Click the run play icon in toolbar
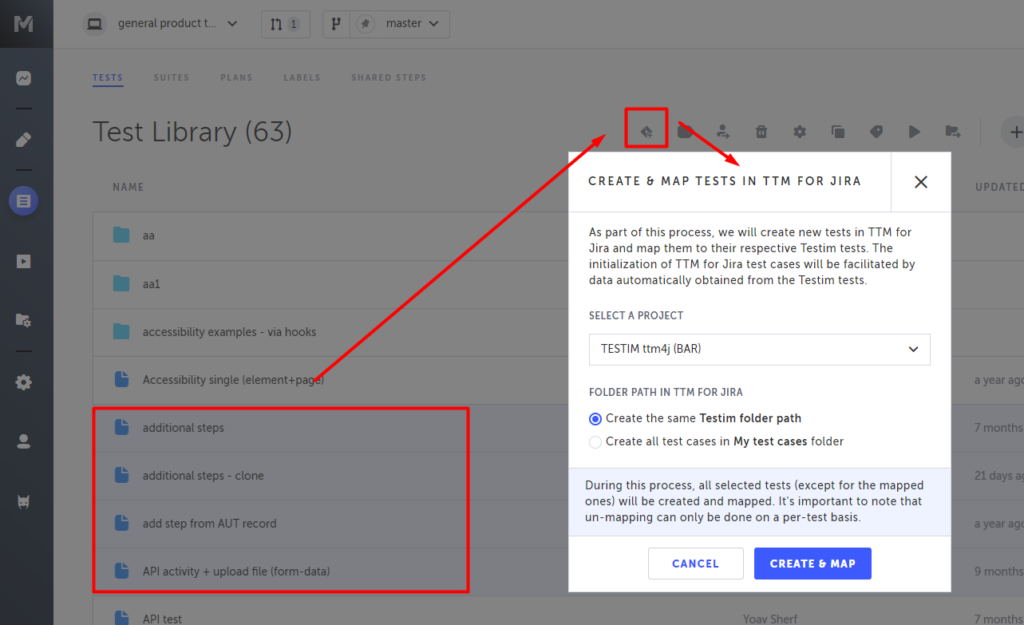The height and width of the screenshot is (625, 1024). point(914,131)
